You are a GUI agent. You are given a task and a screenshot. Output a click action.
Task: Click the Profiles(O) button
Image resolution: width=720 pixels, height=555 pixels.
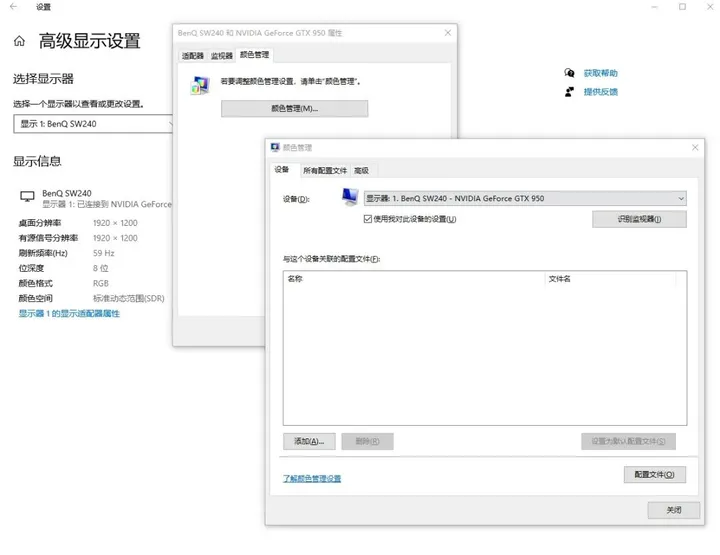click(x=654, y=475)
